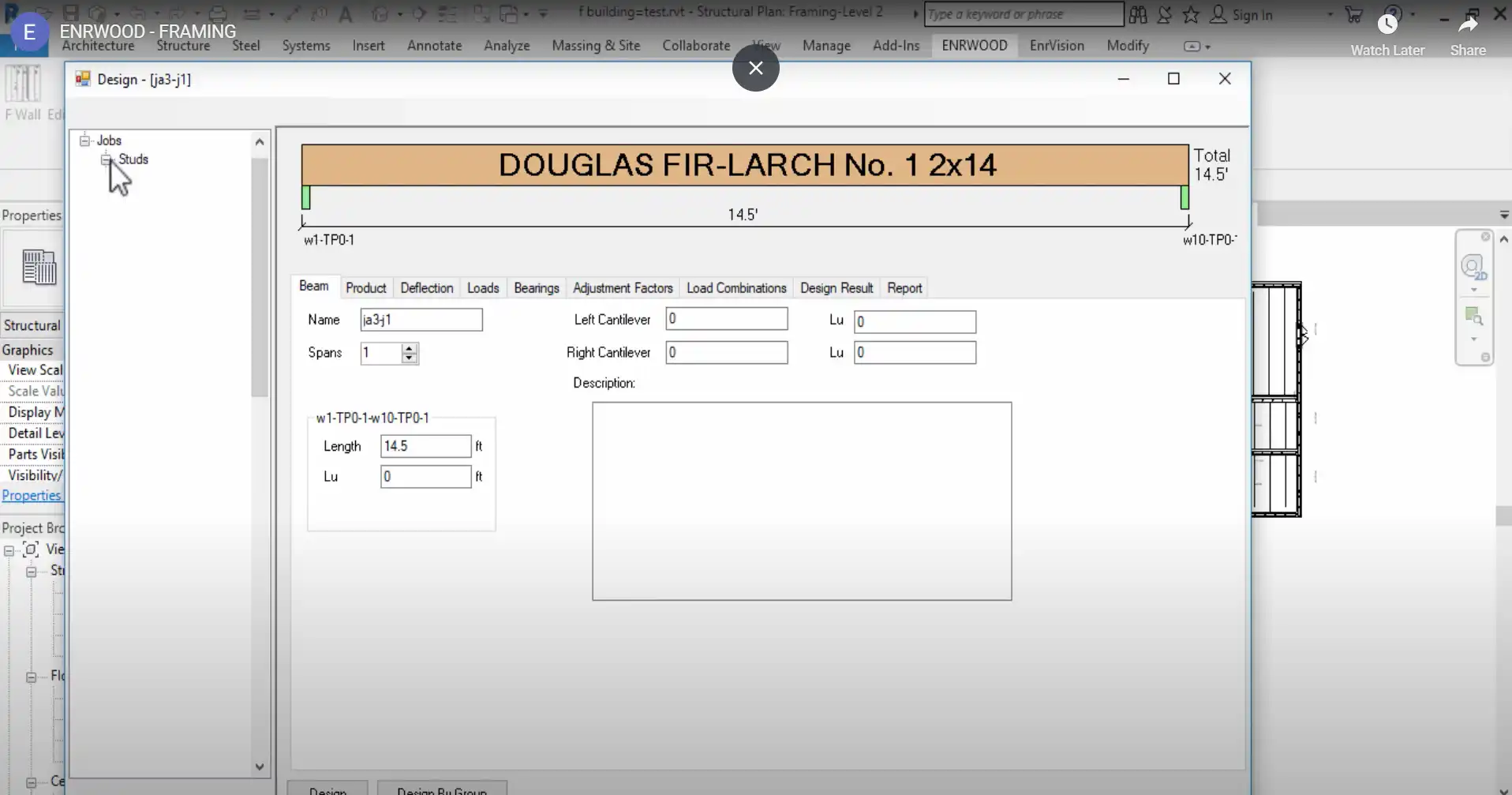Expand the Studs tree node
This screenshot has height=795, width=1512.
[107, 159]
